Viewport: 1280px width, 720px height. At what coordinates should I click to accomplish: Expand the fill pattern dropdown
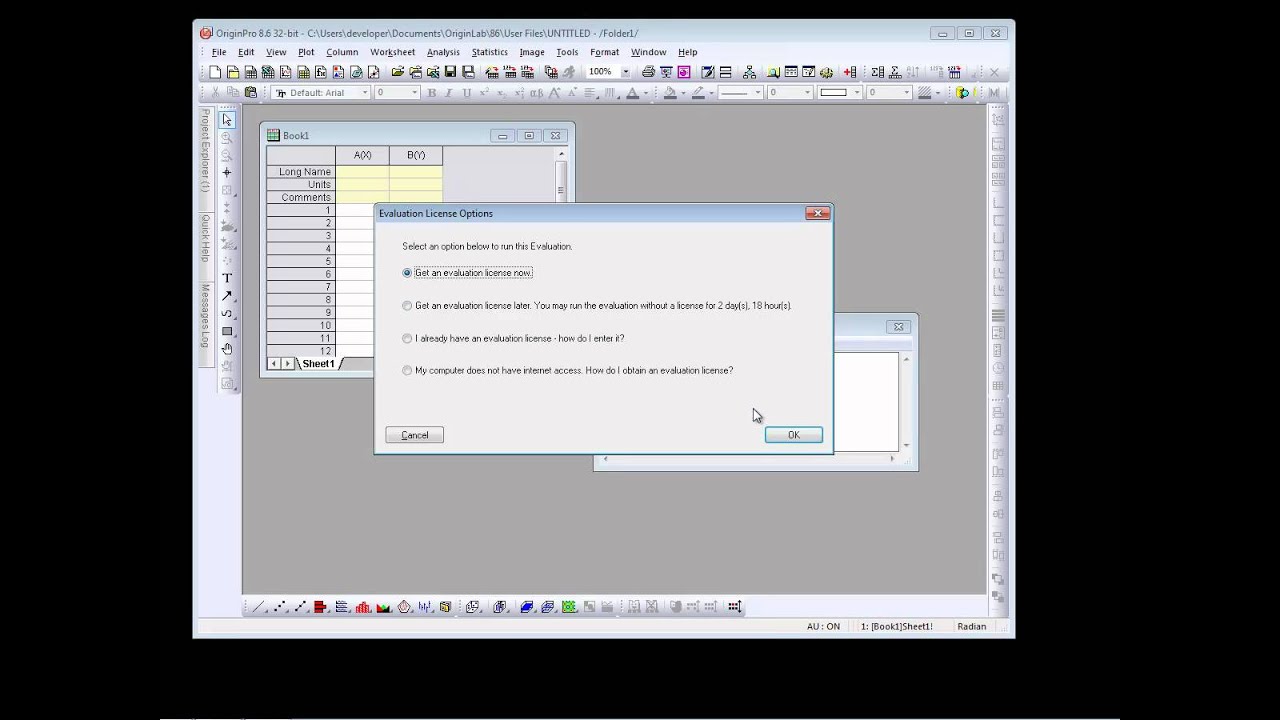pos(937,92)
